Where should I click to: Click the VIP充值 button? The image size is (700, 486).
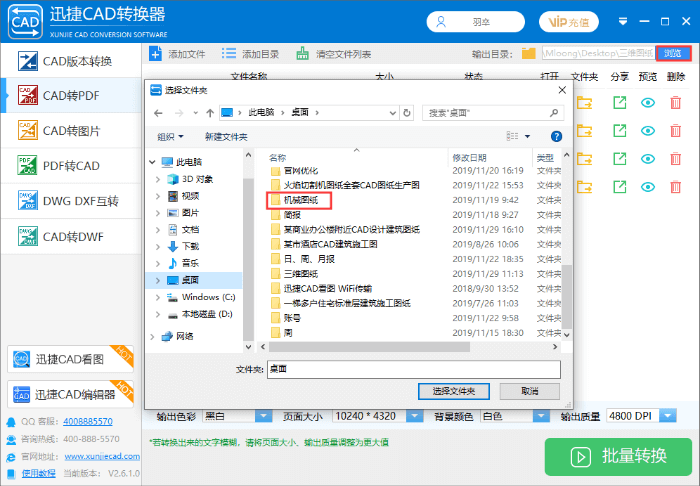pyautogui.click(x=568, y=22)
